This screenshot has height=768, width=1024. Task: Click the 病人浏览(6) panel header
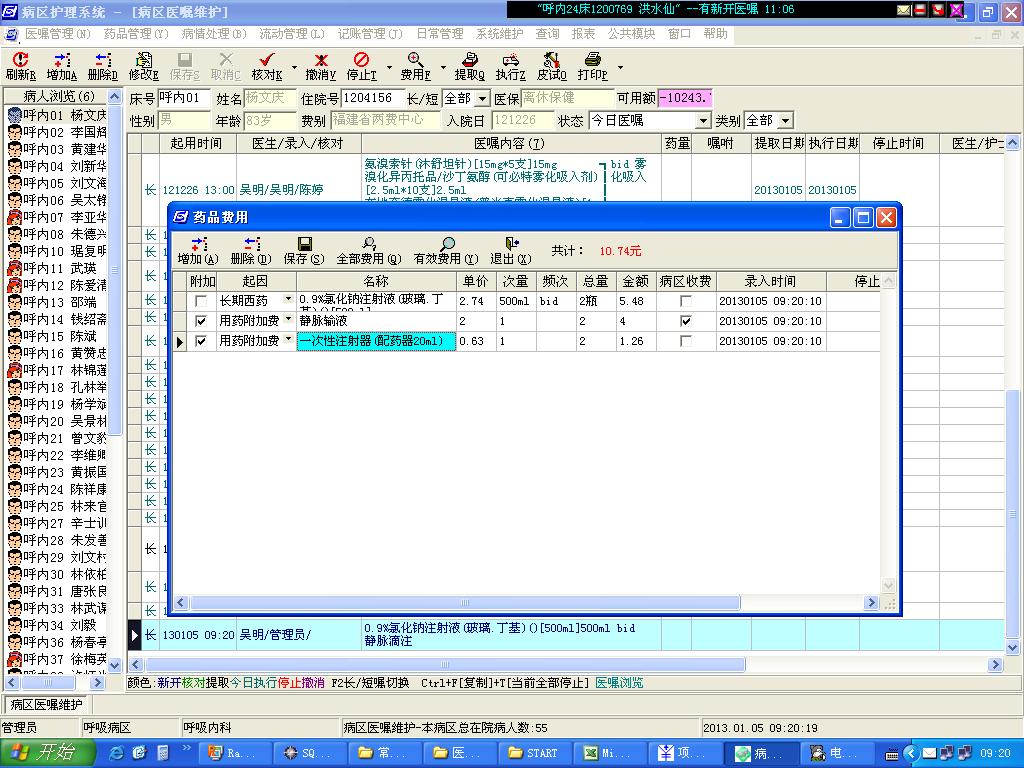point(59,96)
